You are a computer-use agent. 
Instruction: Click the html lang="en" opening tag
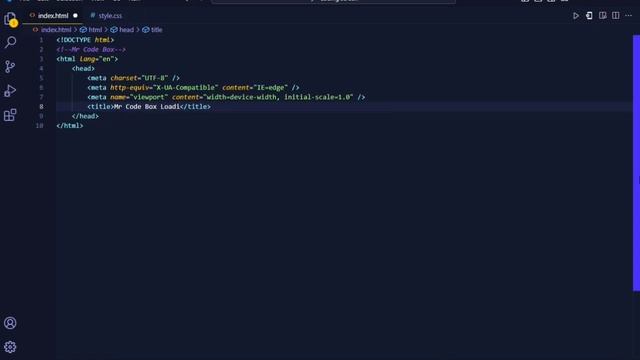[x=87, y=59]
